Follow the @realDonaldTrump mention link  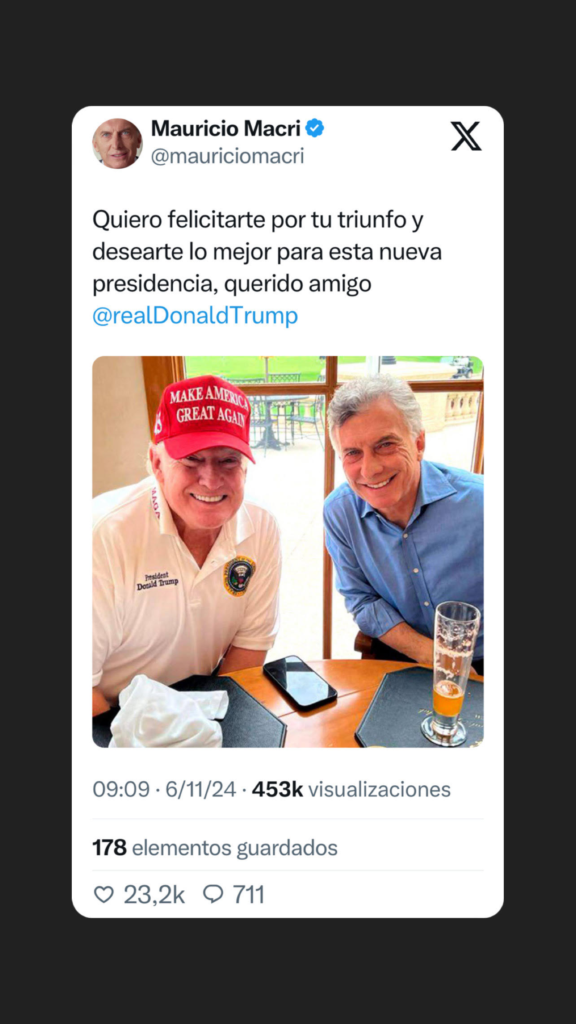(x=195, y=316)
